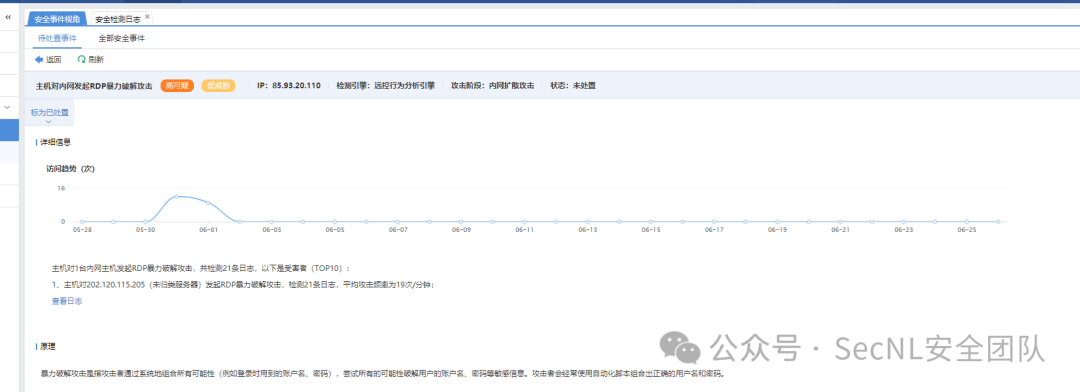Image resolution: width=1080 pixels, height=392 pixels.
Task: Select the highlighted blue sidebar item
Action: (x=9, y=130)
